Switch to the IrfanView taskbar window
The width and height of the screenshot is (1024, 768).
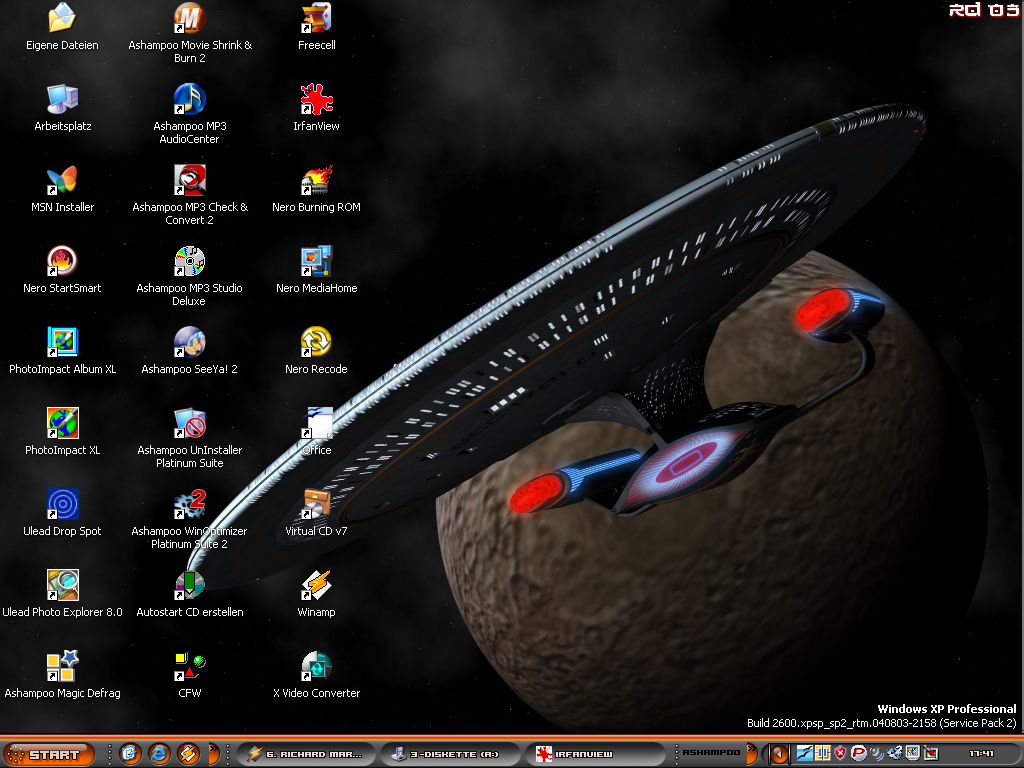pyautogui.click(x=594, y=754)
